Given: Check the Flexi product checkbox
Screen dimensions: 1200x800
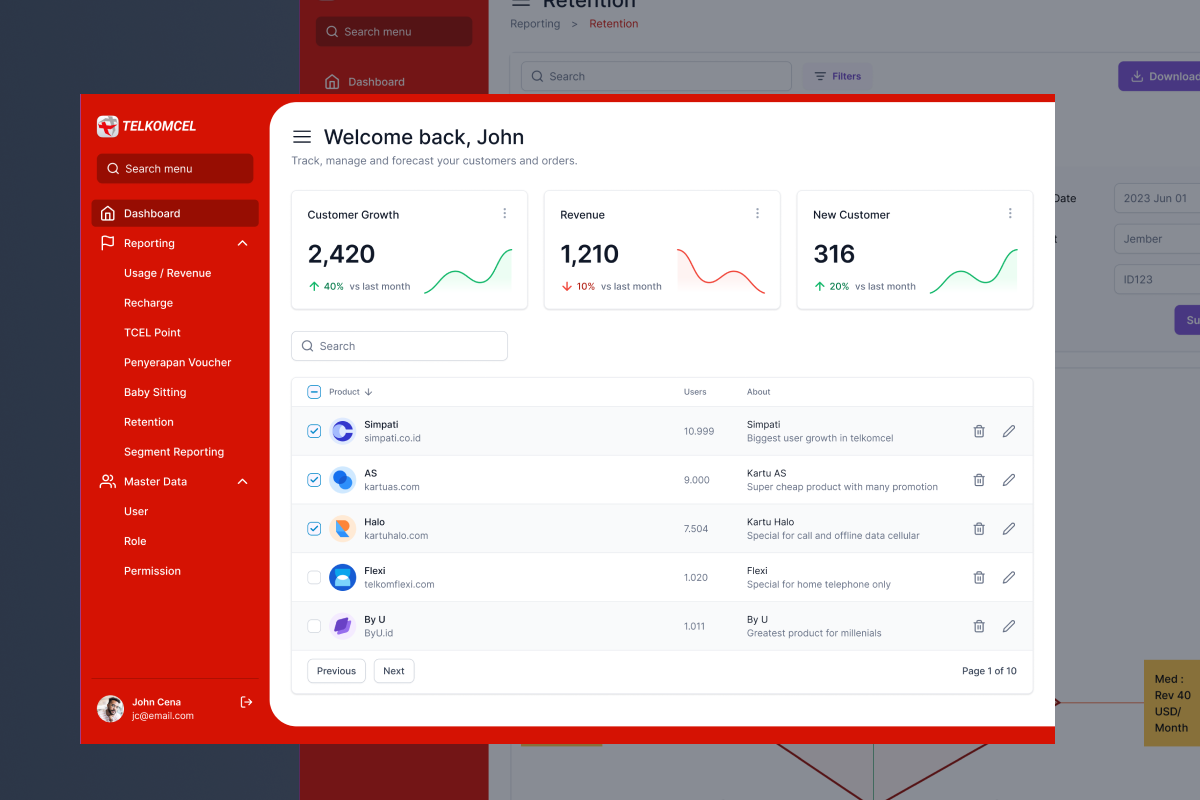Looking at the screenshot, I should pyautogui.click(x=314, y=577).
